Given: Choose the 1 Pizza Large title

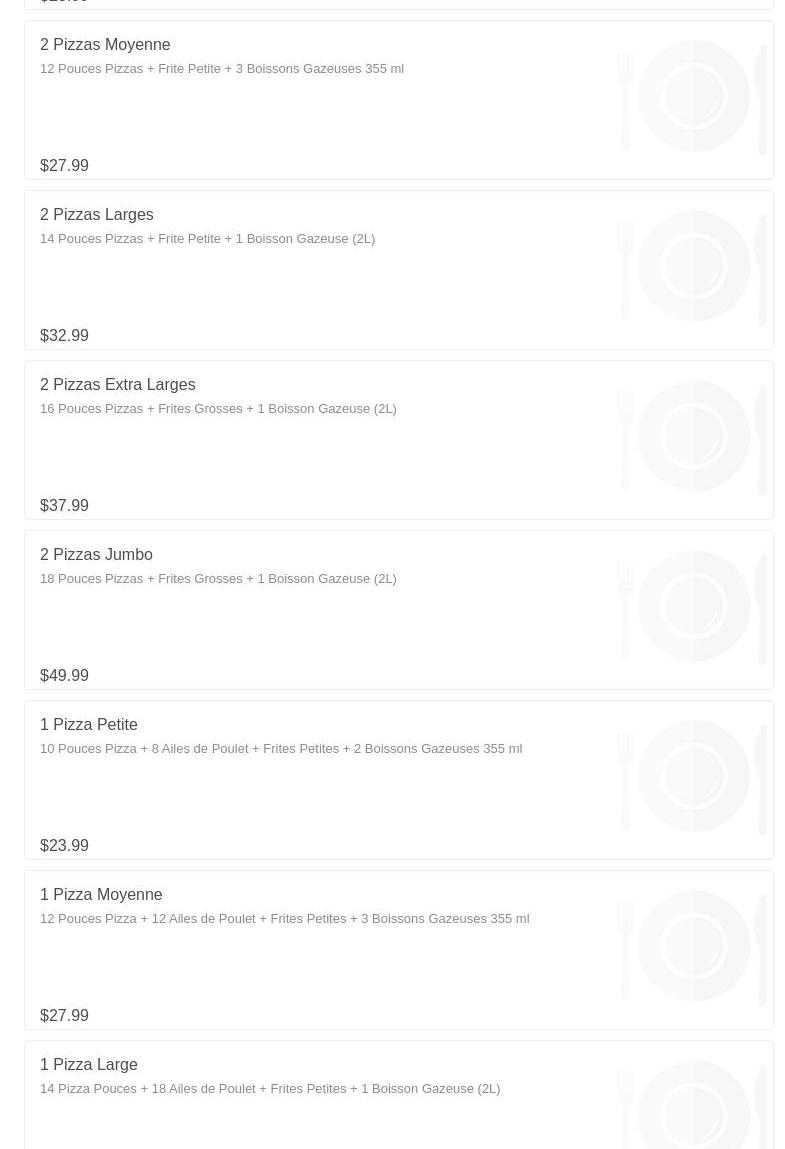Looking at the screenshot, I should coord(89,1065).
